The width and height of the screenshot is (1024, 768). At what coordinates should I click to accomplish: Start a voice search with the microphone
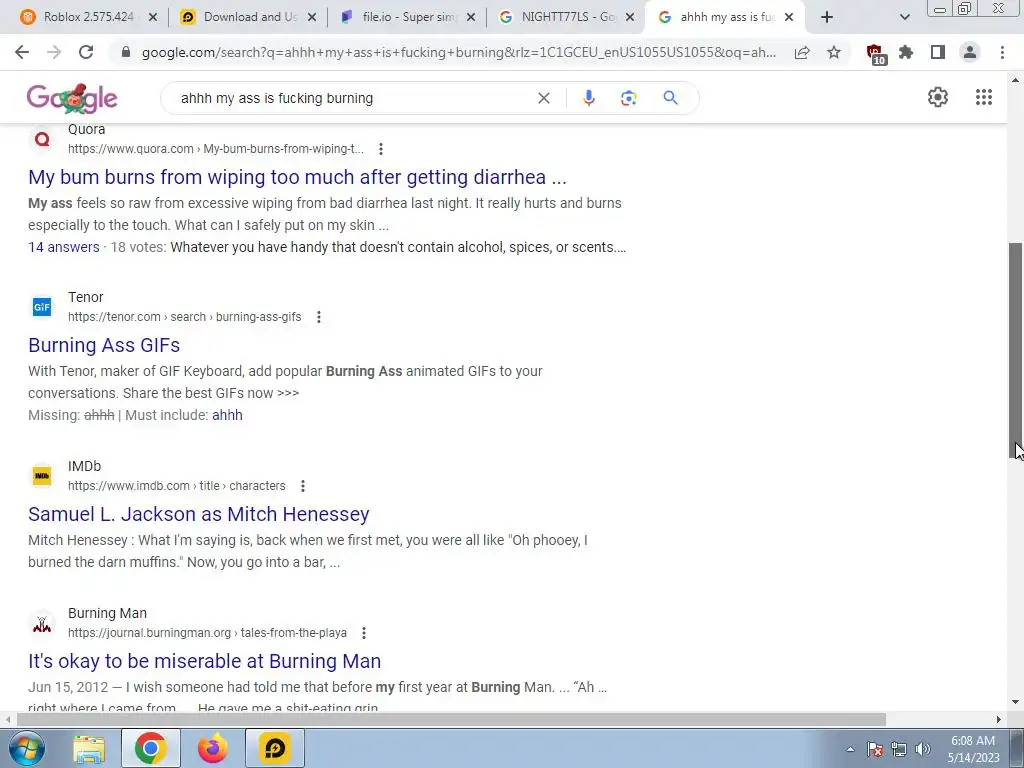coord(588,98)
